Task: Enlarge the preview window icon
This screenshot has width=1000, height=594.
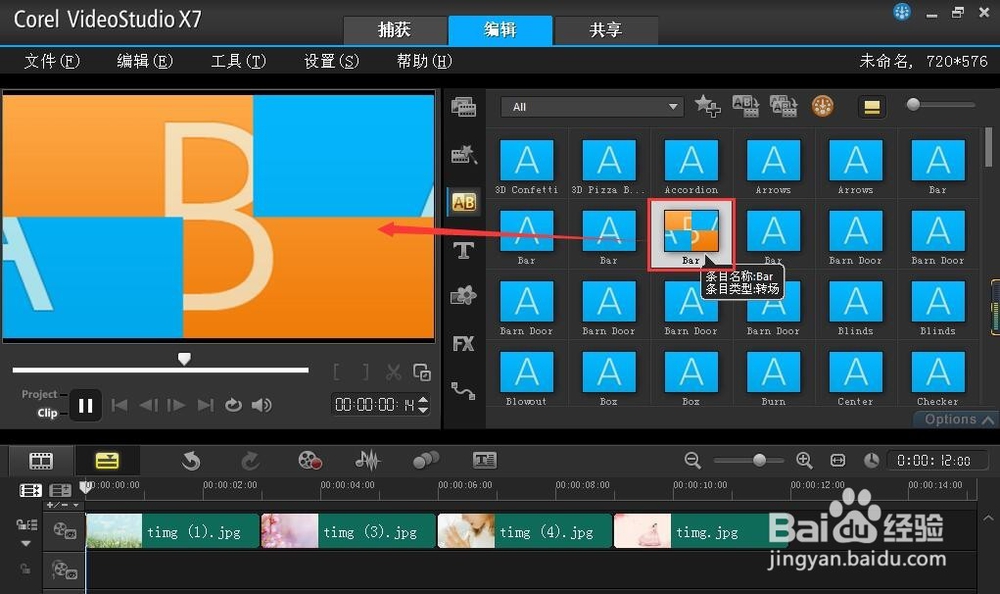Action: pos(422,372)
